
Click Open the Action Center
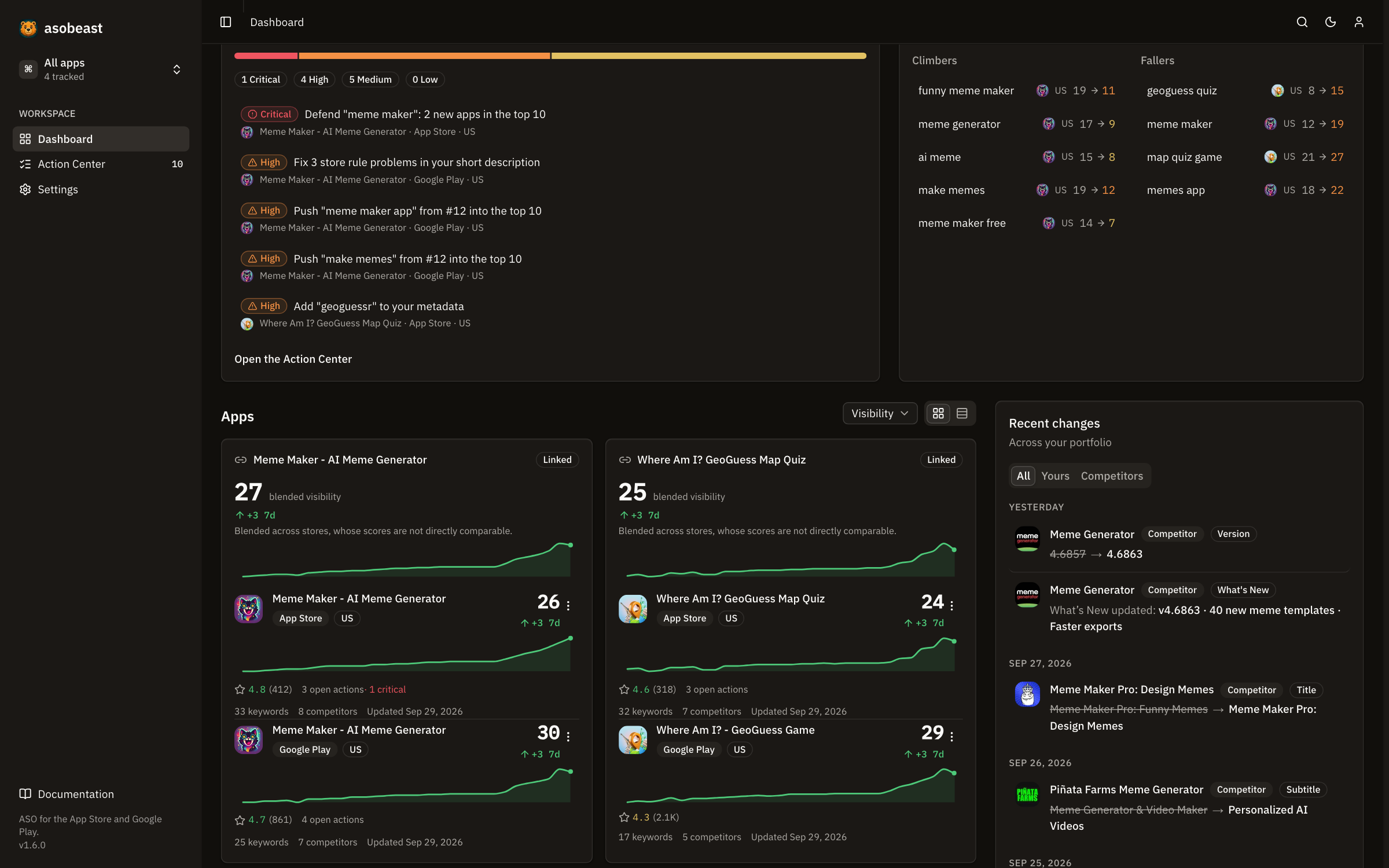[293, 359]
